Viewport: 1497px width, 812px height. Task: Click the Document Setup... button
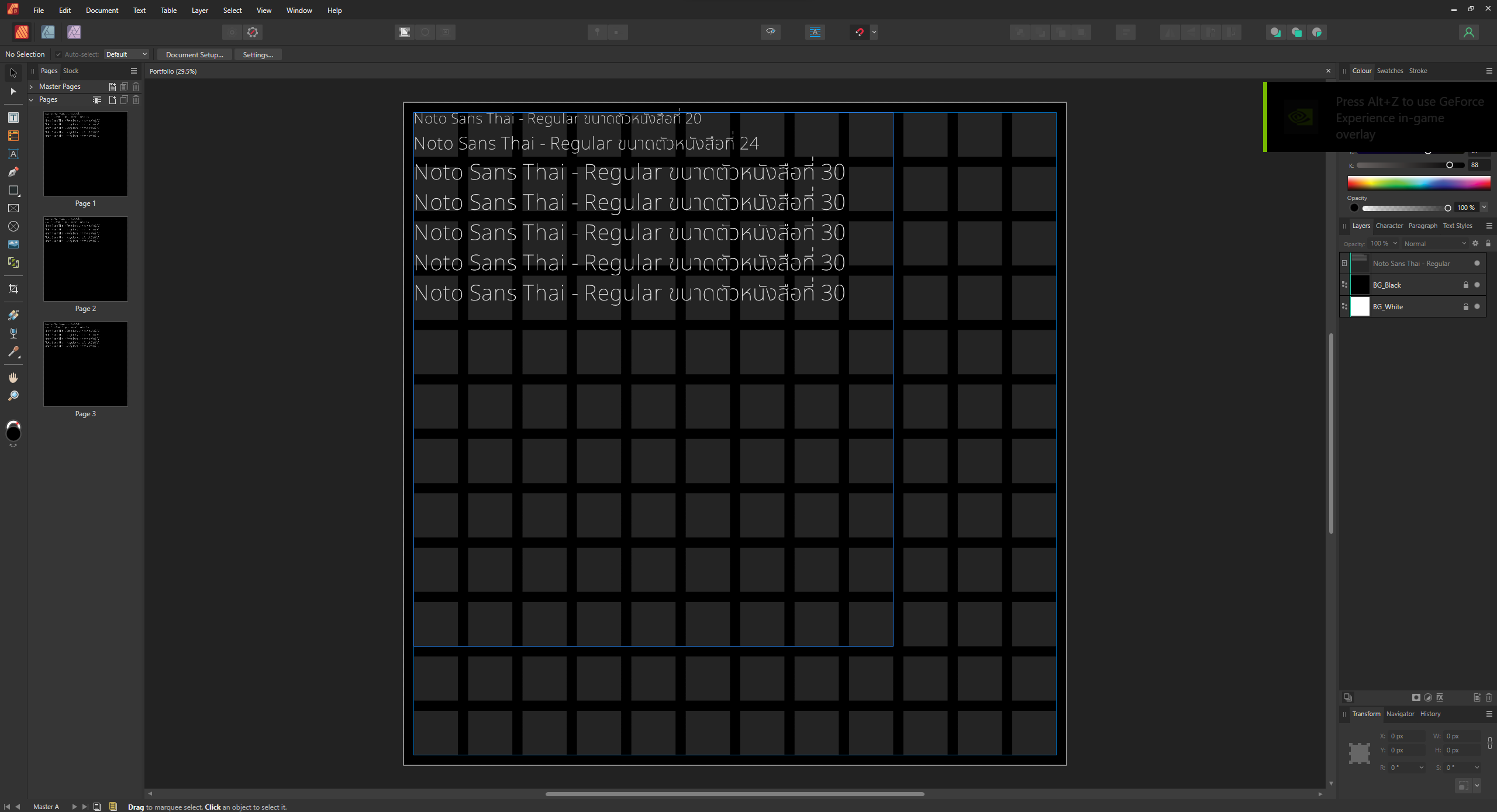pyautogui.click(x=194, y=54)
